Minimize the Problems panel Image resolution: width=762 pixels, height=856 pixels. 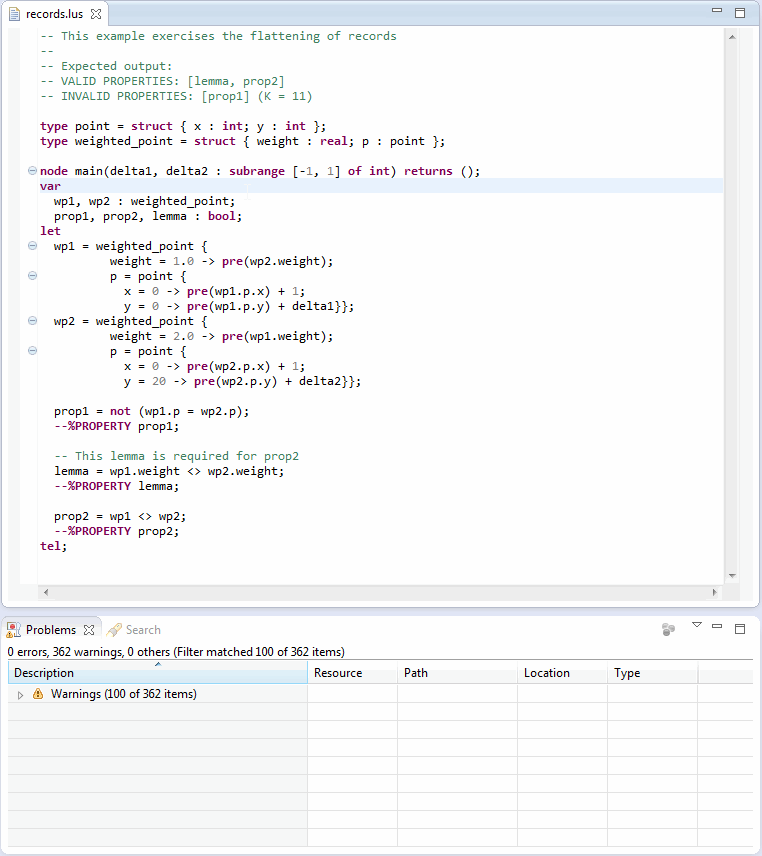click(x=717, y=626)
